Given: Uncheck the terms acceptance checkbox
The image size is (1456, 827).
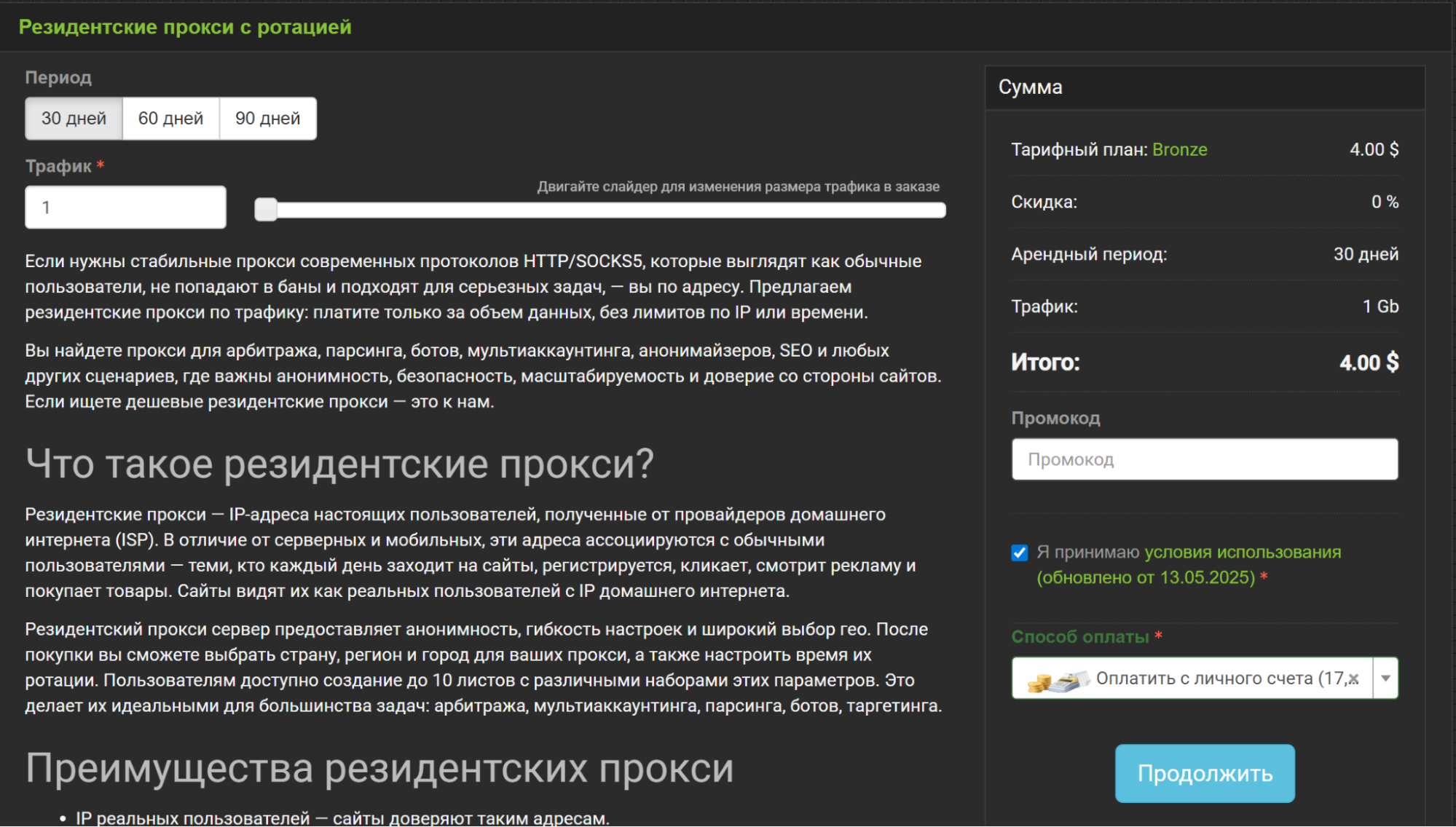Looking at the screenshot, I should [1018, 553].
